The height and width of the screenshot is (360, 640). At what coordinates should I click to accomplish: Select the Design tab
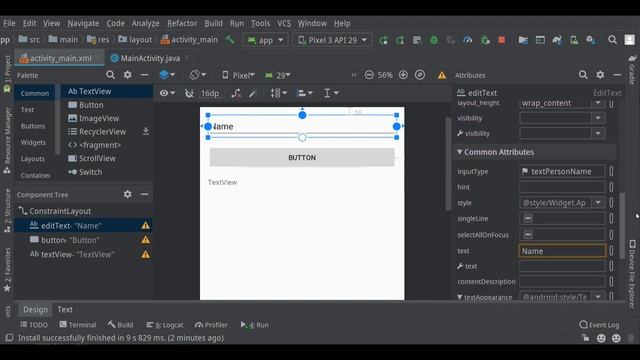tap(35, 309)
